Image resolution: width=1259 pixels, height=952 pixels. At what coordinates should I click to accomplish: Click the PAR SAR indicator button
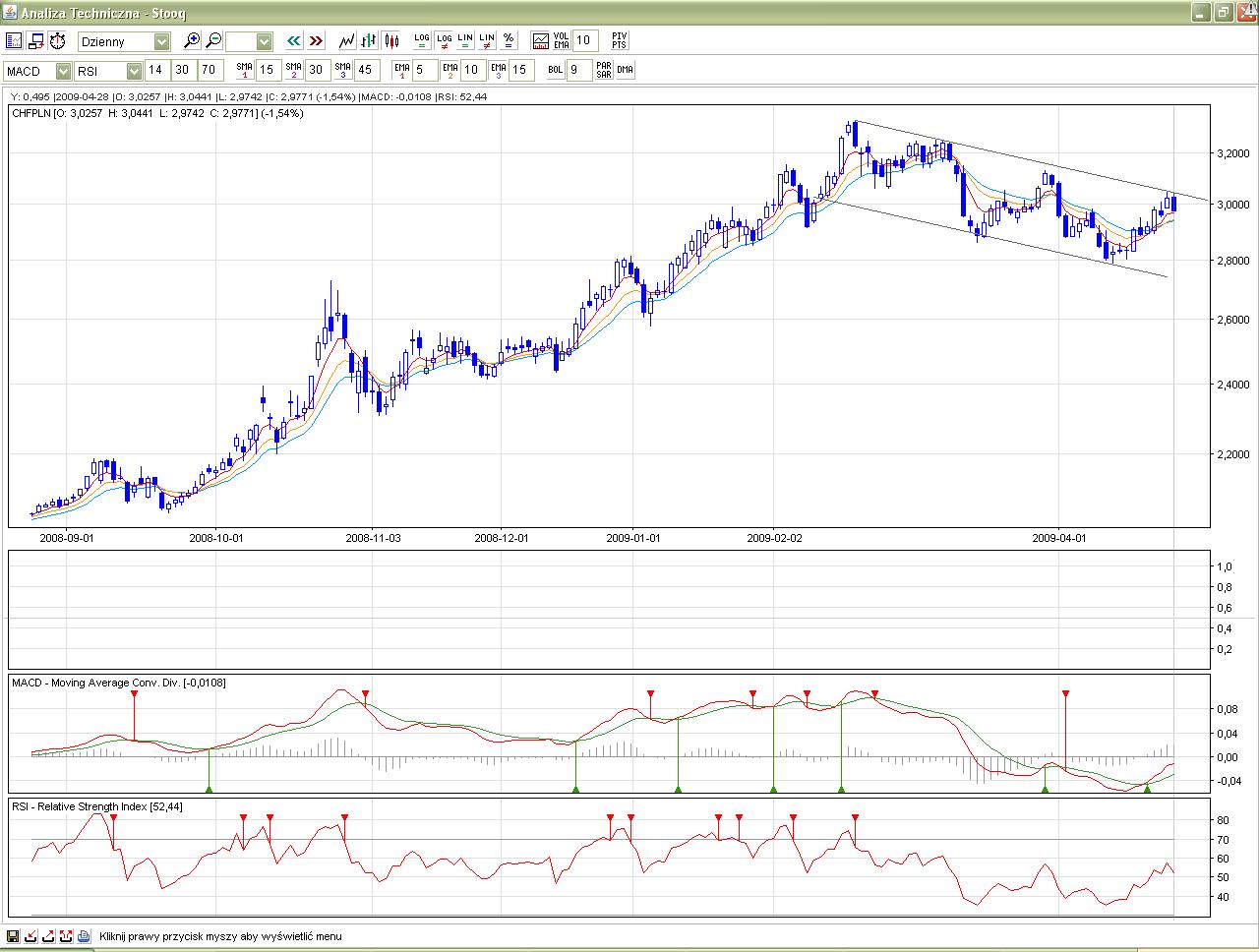tap(603, 70)
